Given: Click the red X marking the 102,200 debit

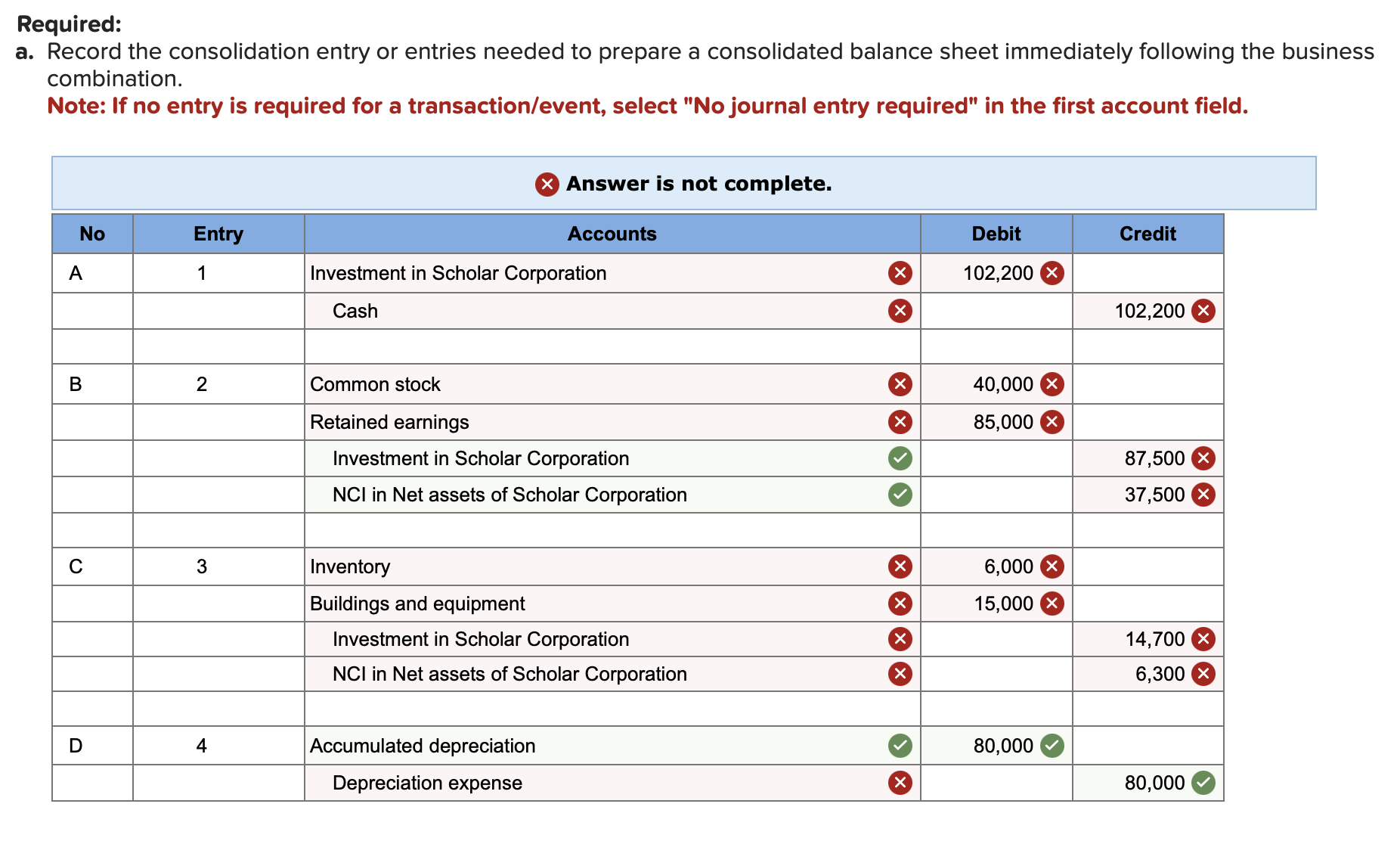Looking at the screenshot, I should click(x=1052, y=273).
